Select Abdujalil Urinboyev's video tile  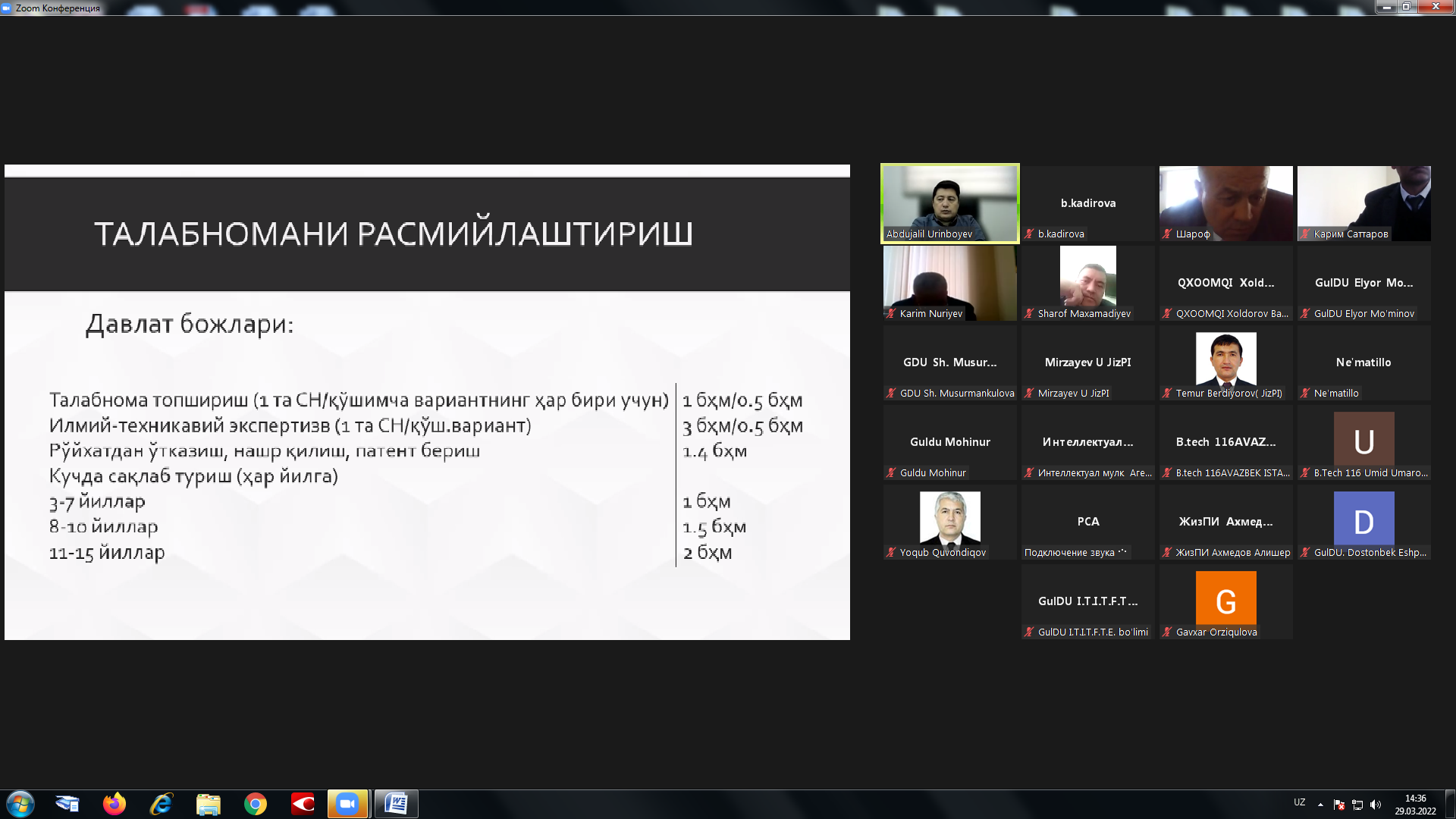click(949, 203)
